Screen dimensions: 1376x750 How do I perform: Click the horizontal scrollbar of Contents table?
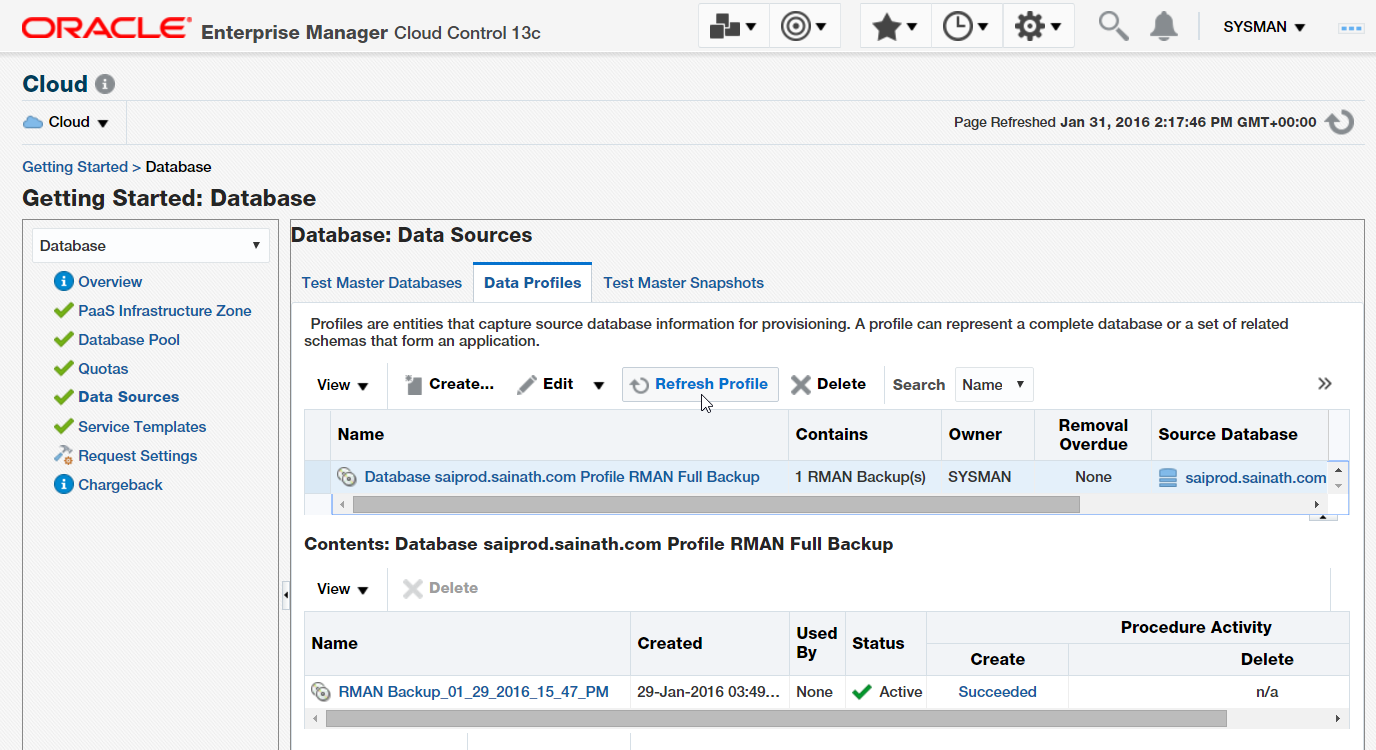click(776, 719)
